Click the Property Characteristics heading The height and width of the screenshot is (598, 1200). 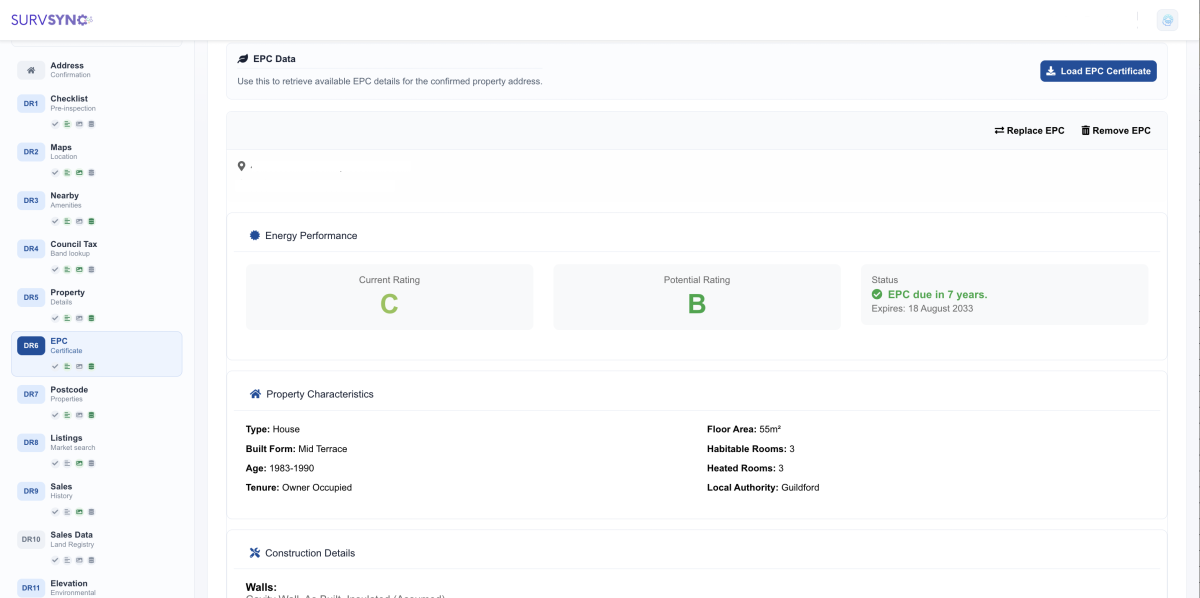point(311,394)
